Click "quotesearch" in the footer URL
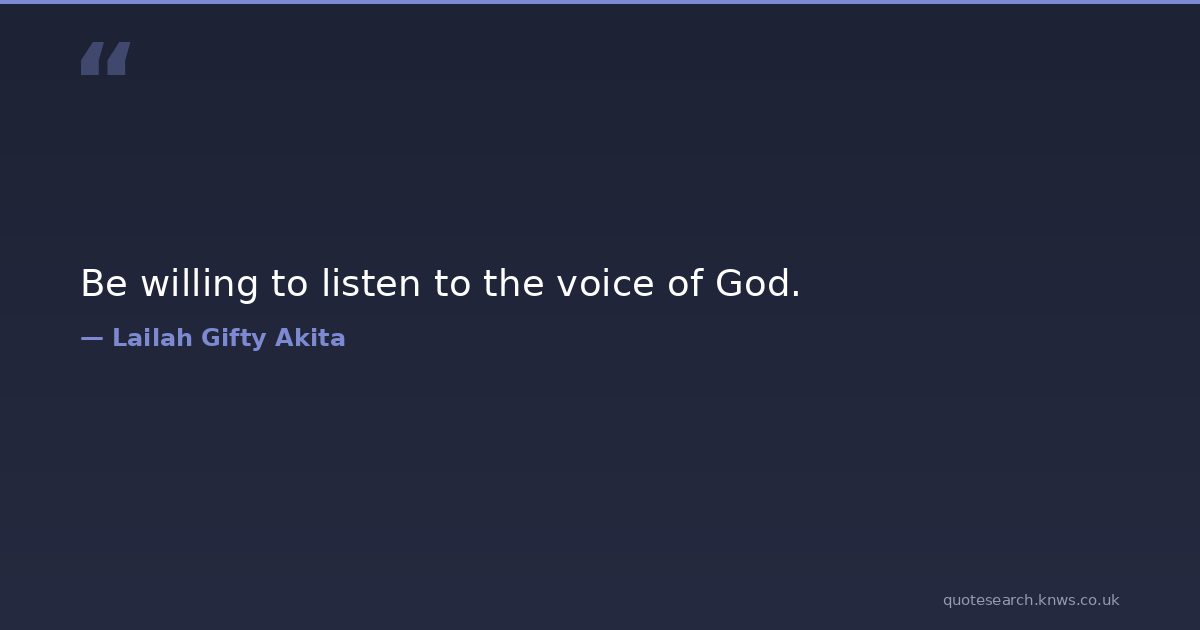1200x630 pixels. pyautogui.click(x=987, y=600)
